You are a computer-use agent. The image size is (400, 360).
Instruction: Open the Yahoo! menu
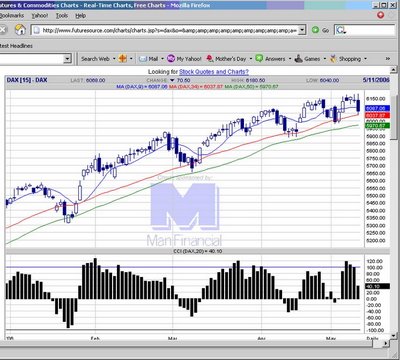pyautogui.click(x=40, y=15)
